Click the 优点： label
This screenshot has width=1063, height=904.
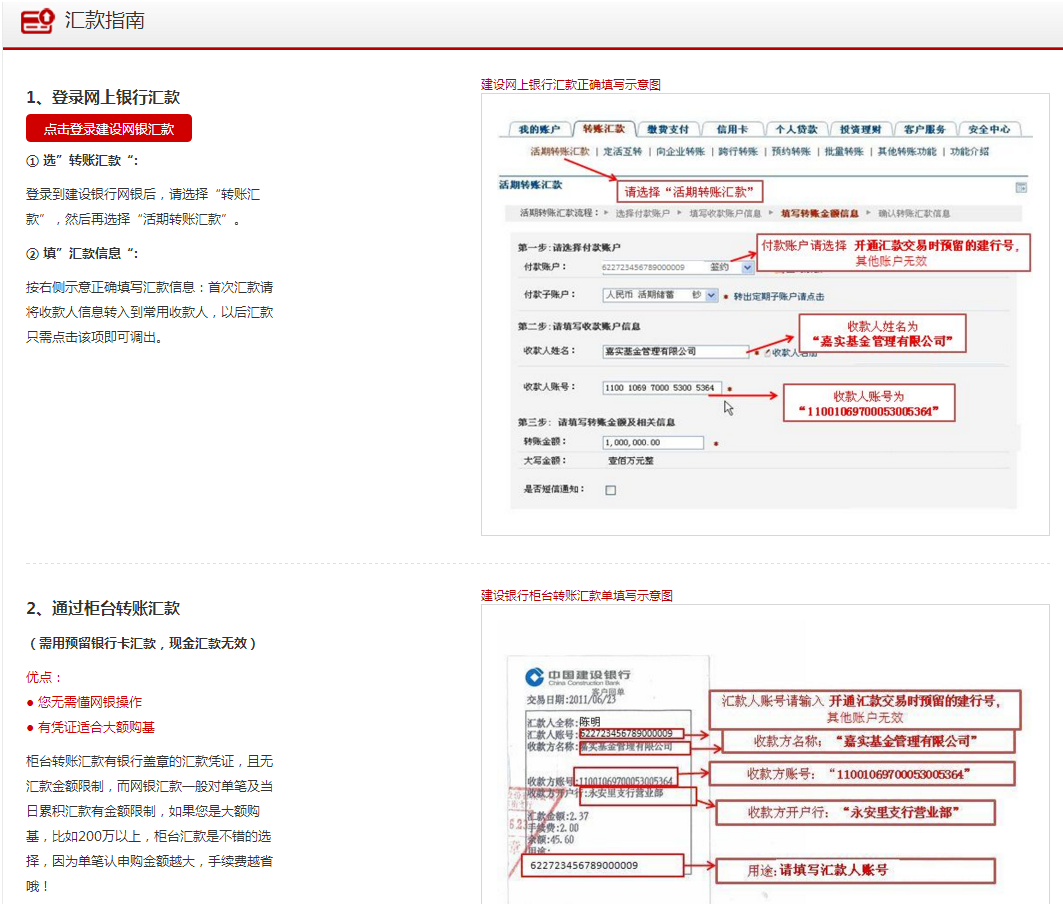pyautogui.click(x=45, y=677)
